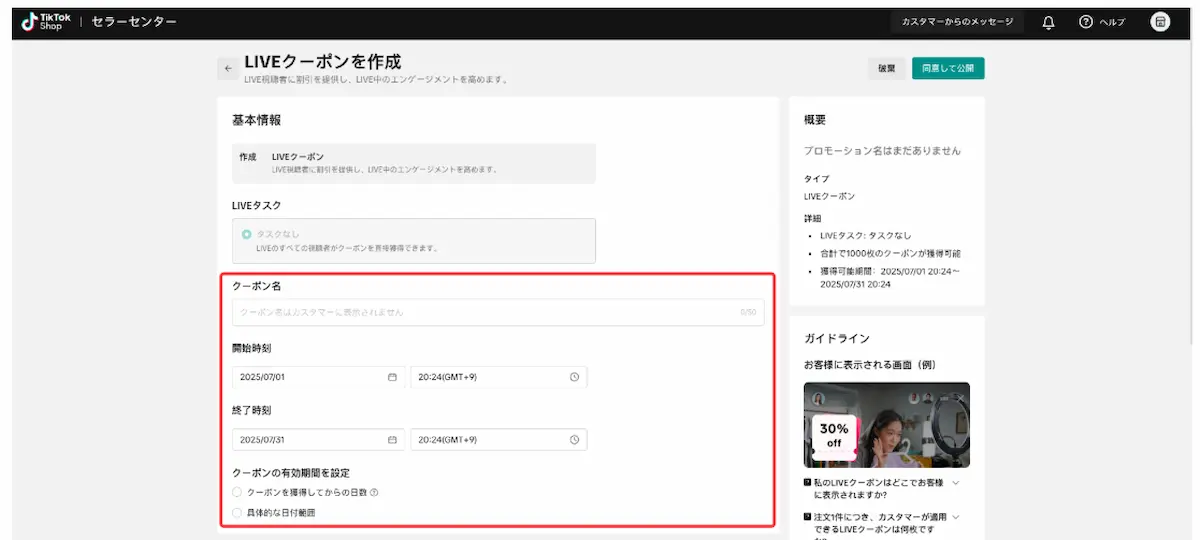Image resolution: width=1200 pixels, height=540 pixels.
Task: Open clock icon in start time field
Action: (x=574, y=377)
